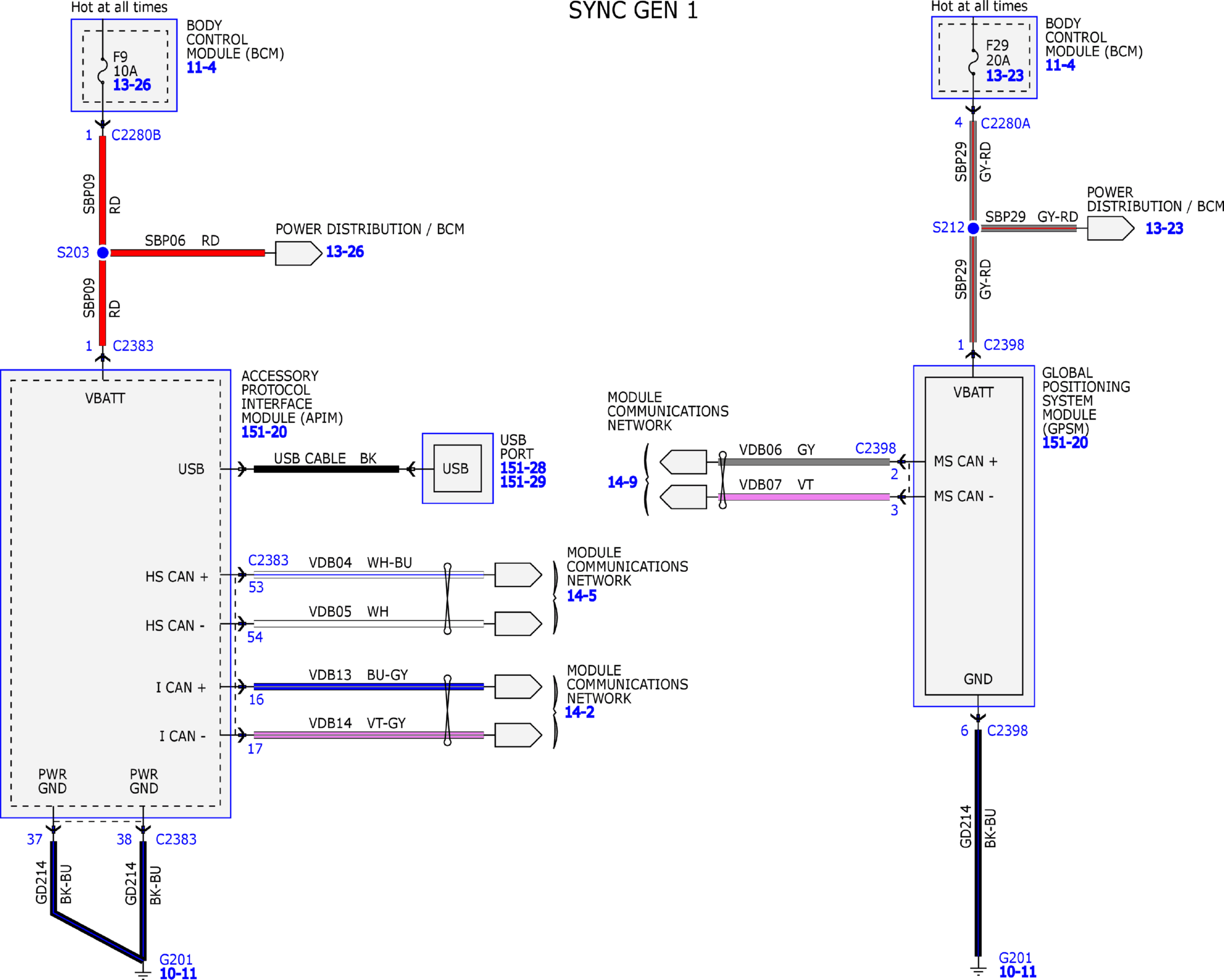Viewport: 1224px width, 980px height.
Task: Open the 10-11 link below APIM's G201
Action: click(x=178, y=973)
